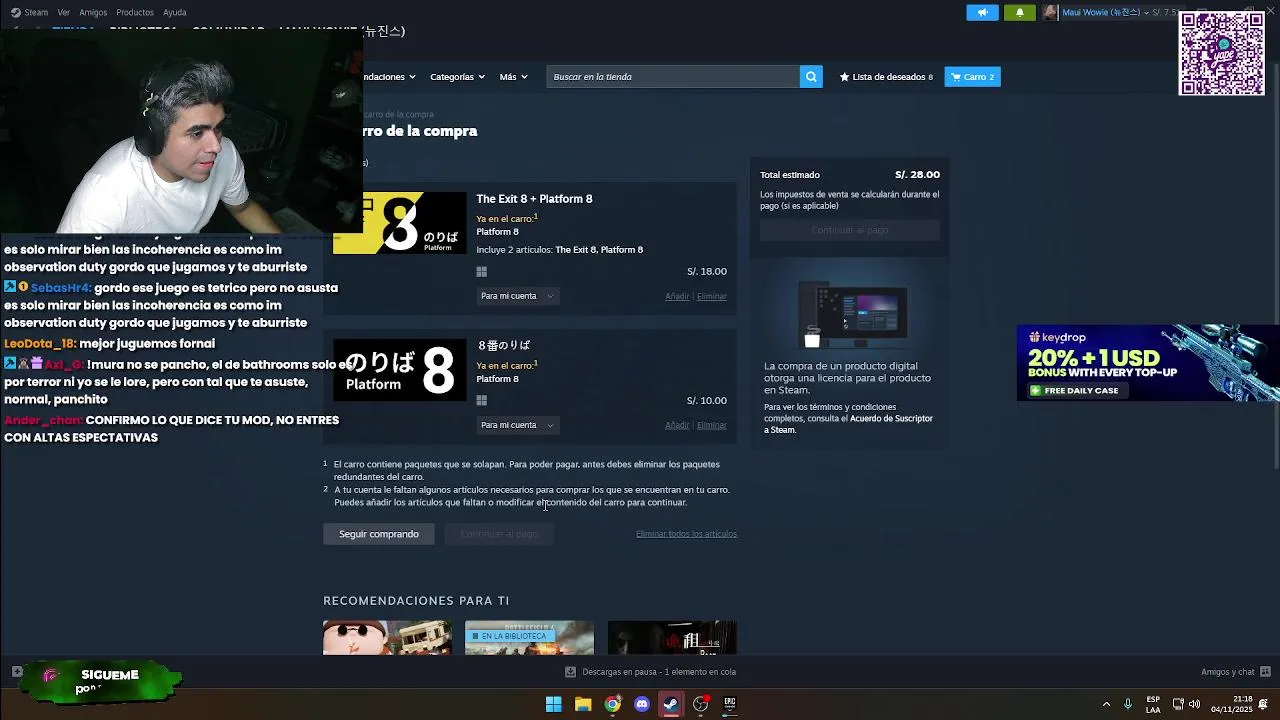Open the notification bell in system tray
The height and width of the screenshot is (720, 1280).
click(x=1263, y=704)
